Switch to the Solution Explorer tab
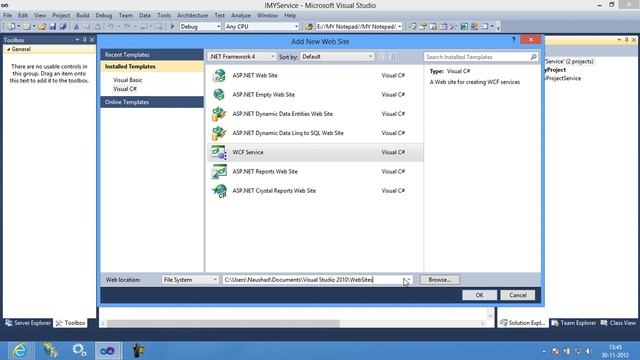Image resolution: width=640 pixels, height=360 pixels. tap(522, 323)
